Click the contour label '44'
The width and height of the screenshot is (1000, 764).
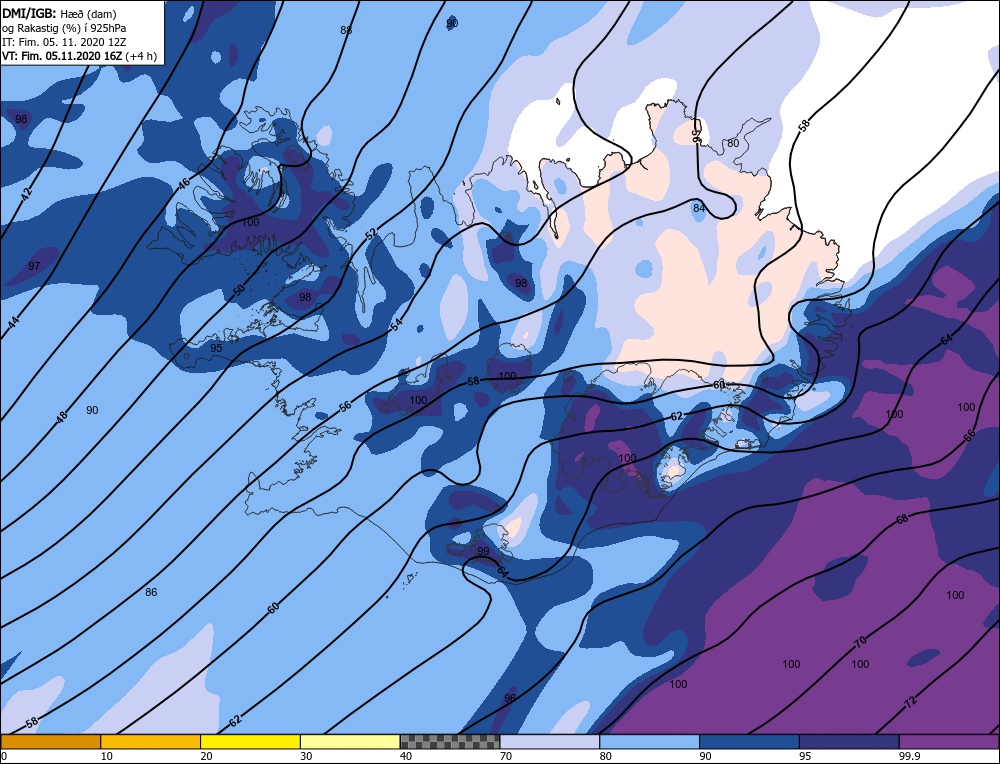point(13,323)
